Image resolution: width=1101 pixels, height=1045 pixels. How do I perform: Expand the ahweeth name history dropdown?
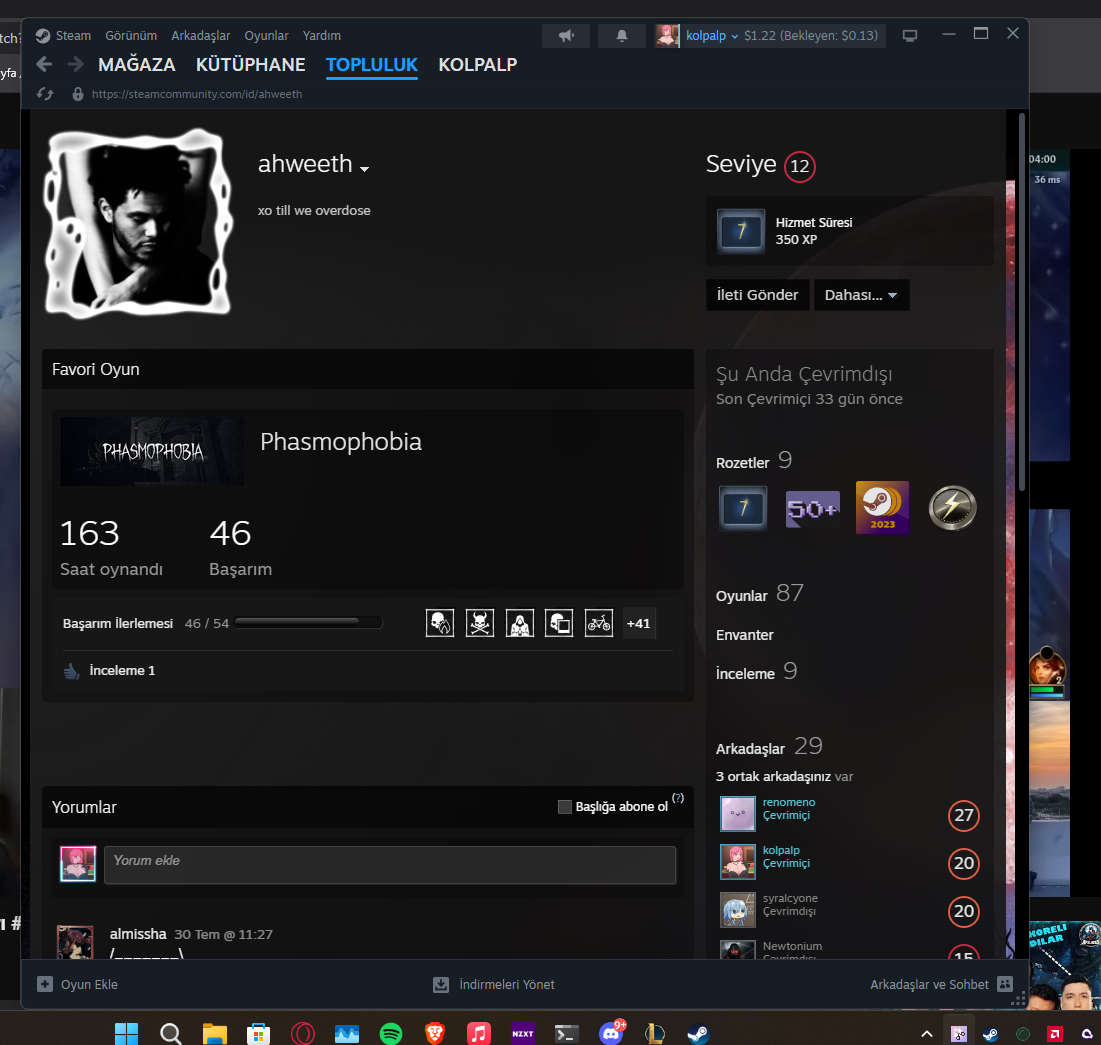[364, 169]
